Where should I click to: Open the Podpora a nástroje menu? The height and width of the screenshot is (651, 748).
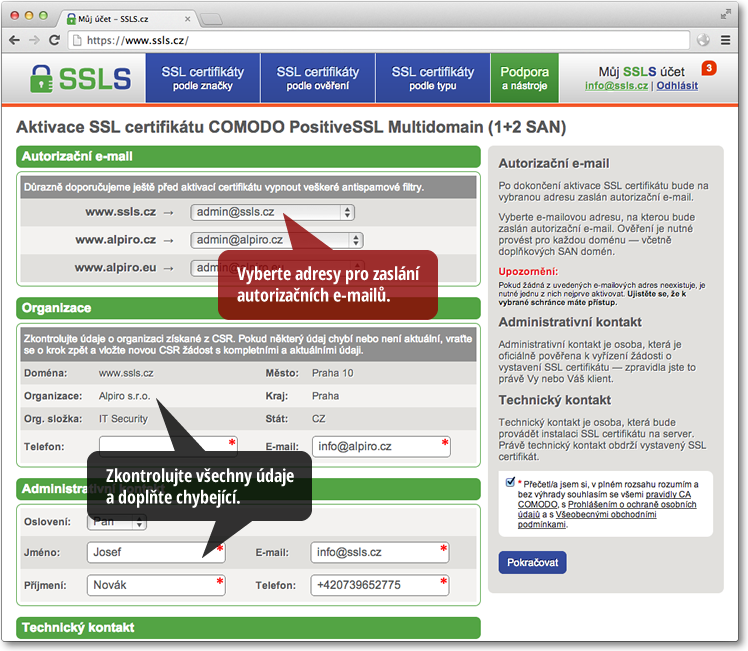coord(525,78)
